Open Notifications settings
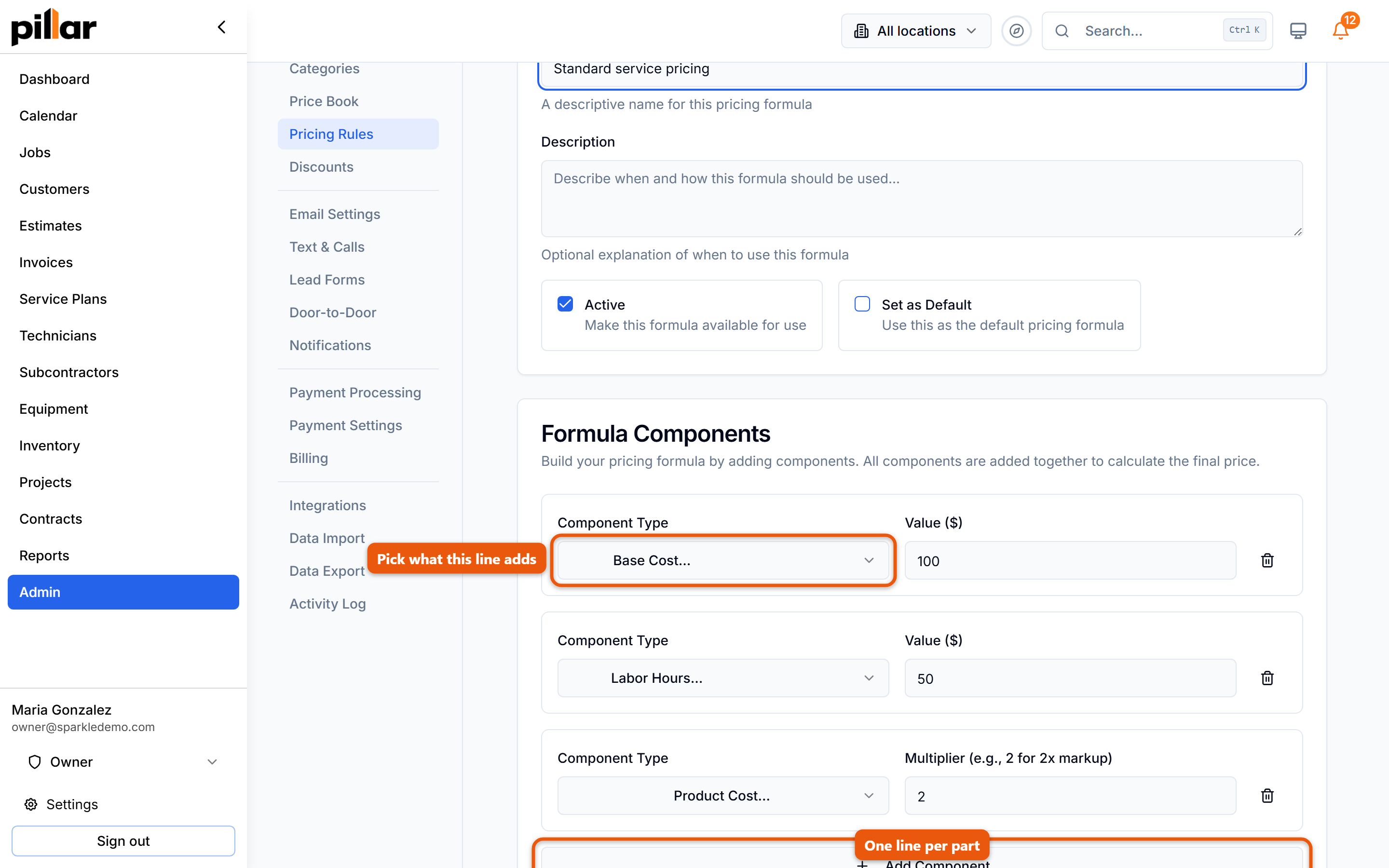Screen dimensions: 1389x868 (358, 345)
